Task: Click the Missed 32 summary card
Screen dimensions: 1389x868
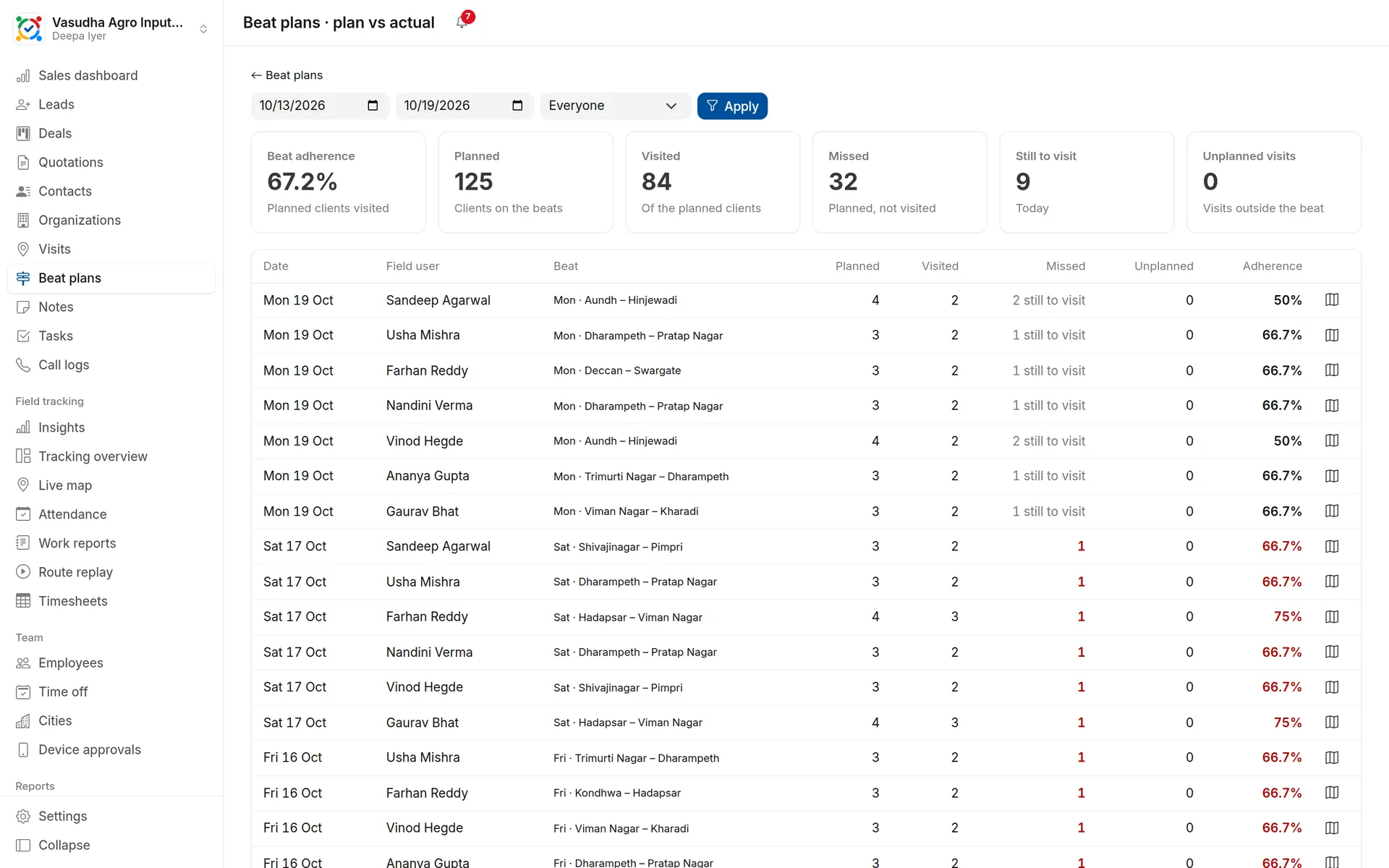Action: point(899,182)
